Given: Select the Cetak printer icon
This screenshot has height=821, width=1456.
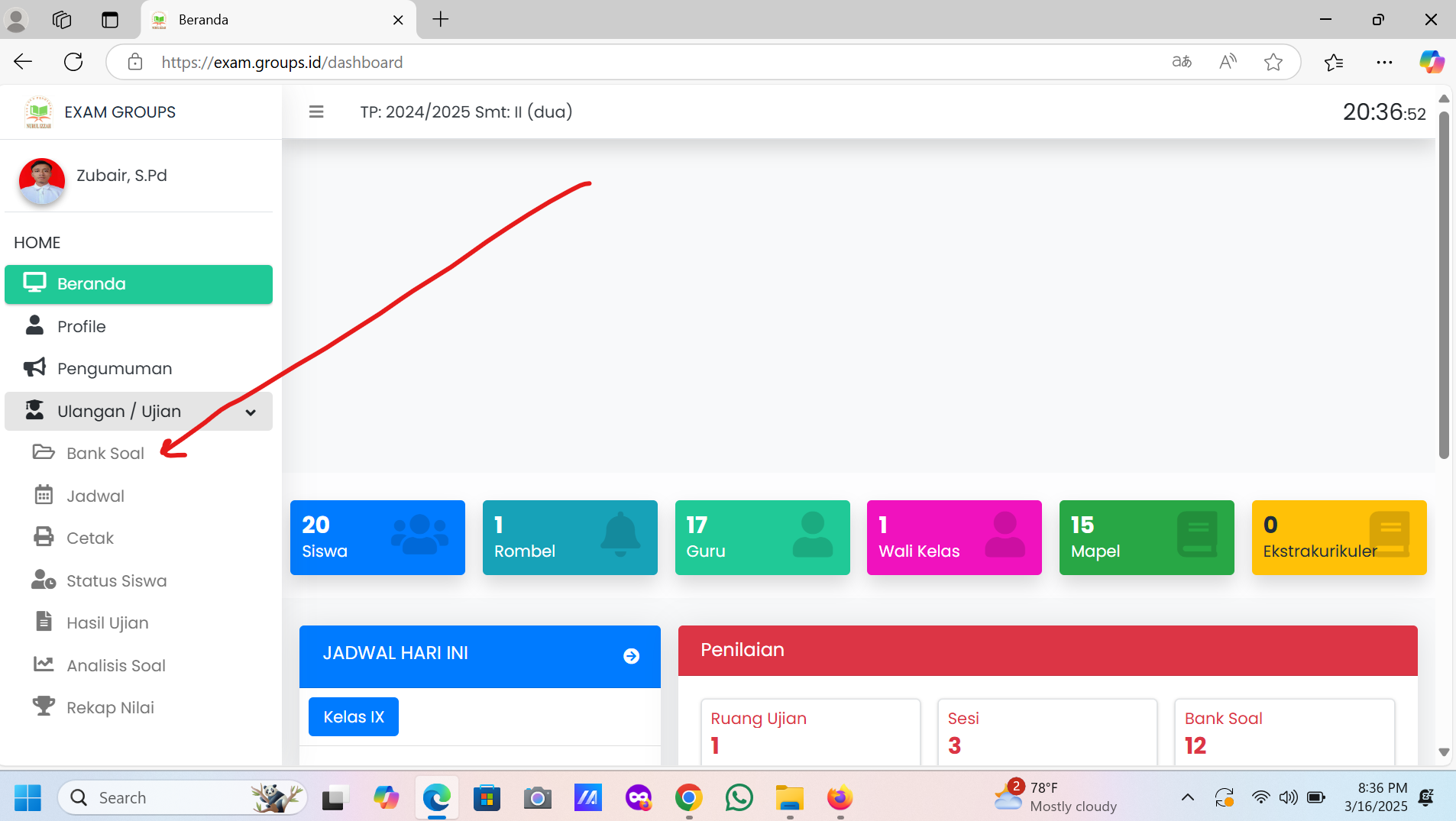Looking at the screenshot, I should 44,538.
